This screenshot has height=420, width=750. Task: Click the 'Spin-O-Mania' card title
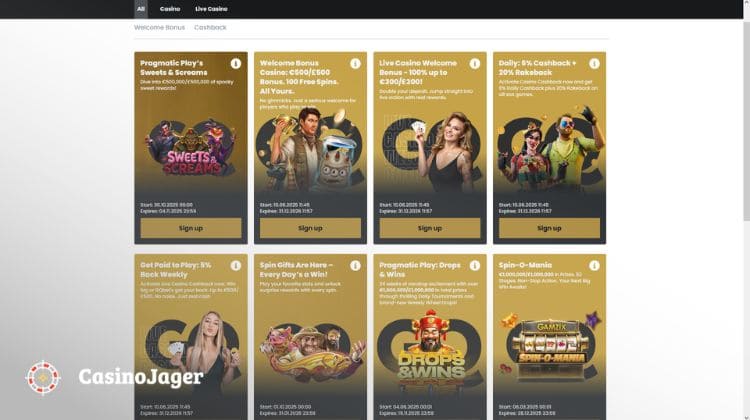coord(525,265)
